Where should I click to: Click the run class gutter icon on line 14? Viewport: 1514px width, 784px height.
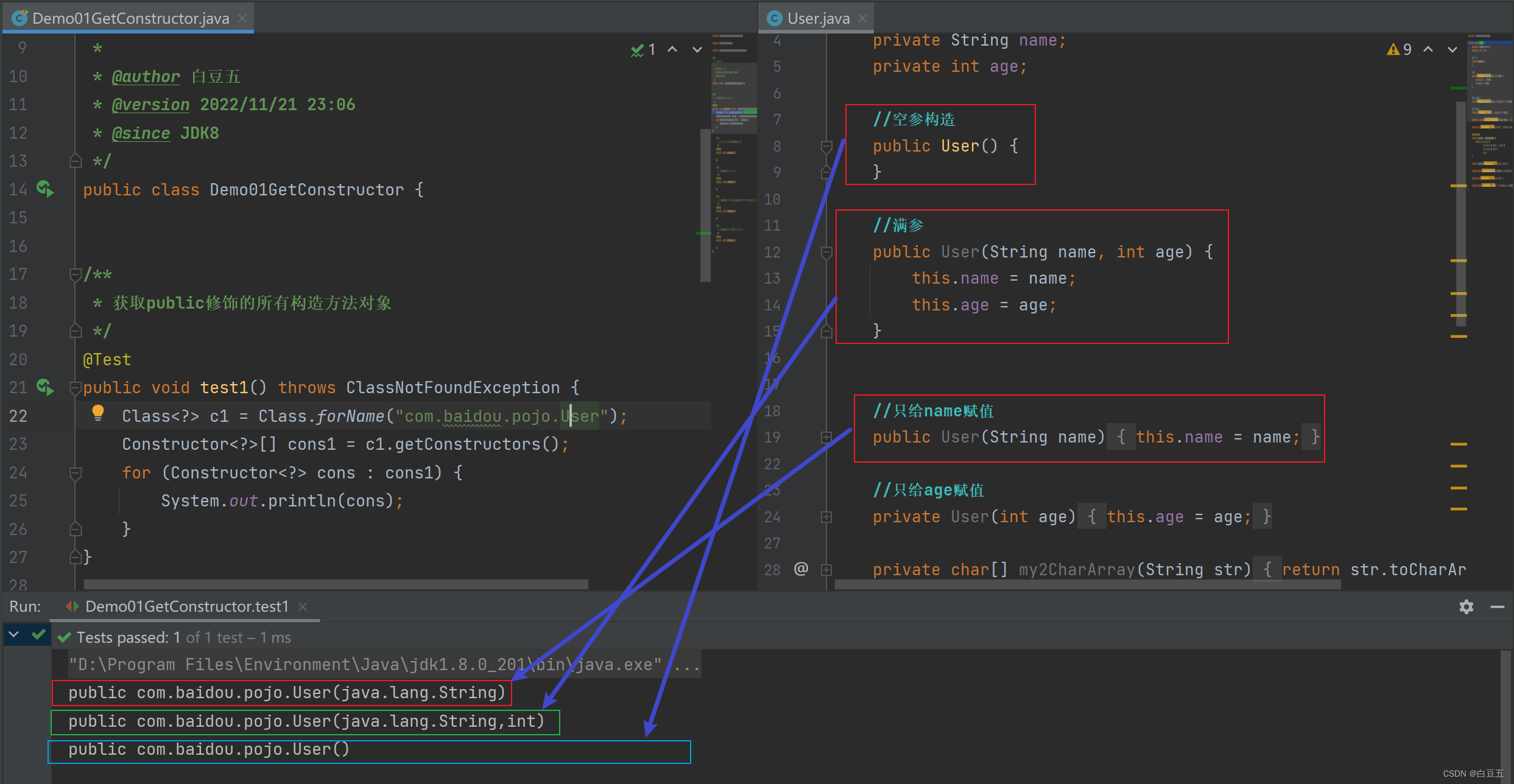point(45,189)
